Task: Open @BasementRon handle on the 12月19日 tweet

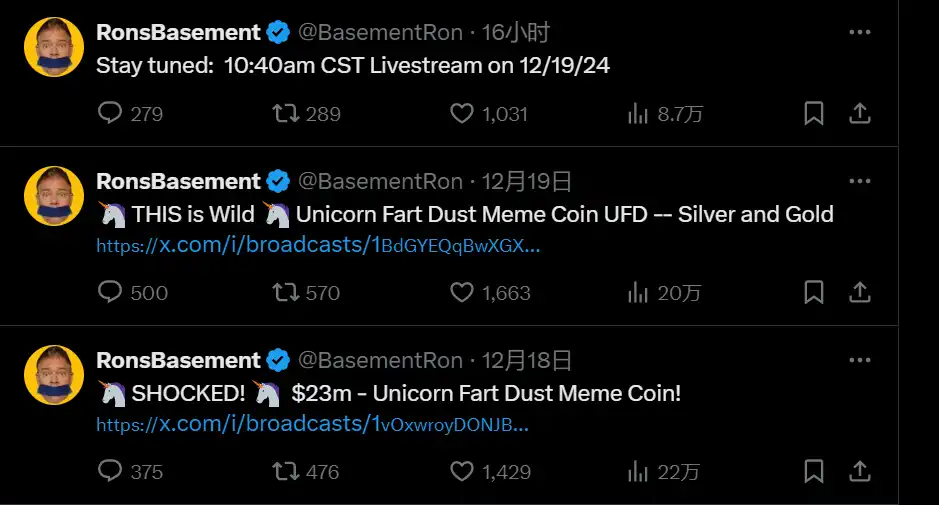Action: 381,181
